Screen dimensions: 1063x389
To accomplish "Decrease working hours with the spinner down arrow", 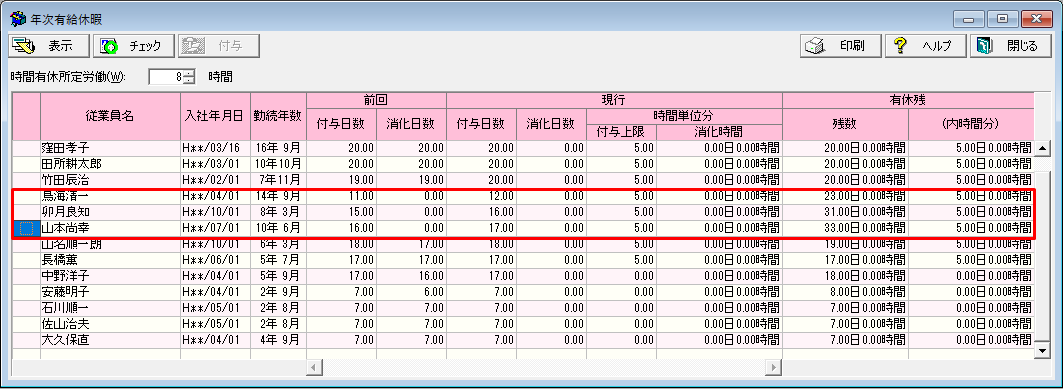I will point(190,81).
